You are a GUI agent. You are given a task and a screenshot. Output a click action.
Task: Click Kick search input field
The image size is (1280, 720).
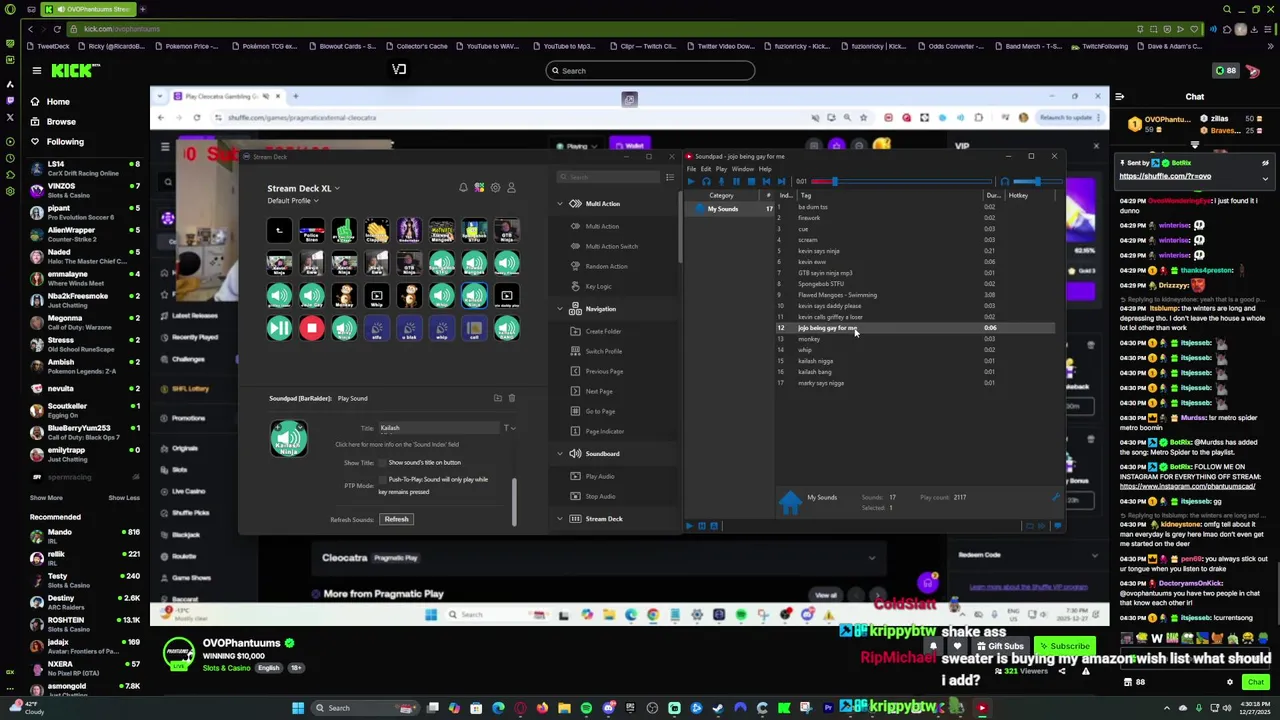(650, 71)
